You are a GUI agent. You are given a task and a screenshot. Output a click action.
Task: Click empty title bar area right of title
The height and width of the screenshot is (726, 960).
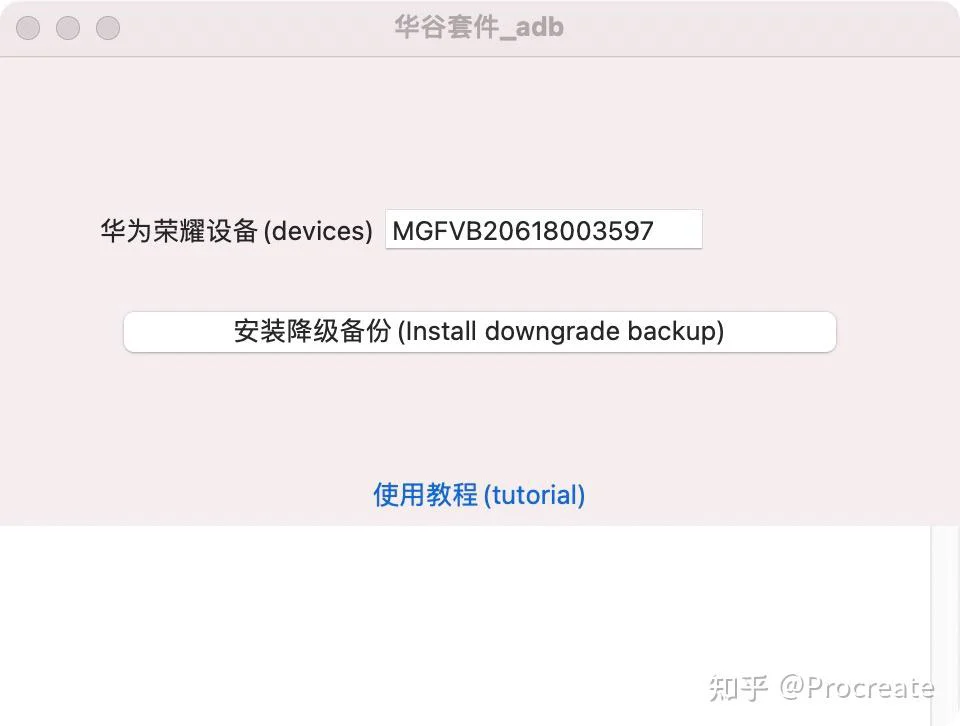(x=759, y=28)
